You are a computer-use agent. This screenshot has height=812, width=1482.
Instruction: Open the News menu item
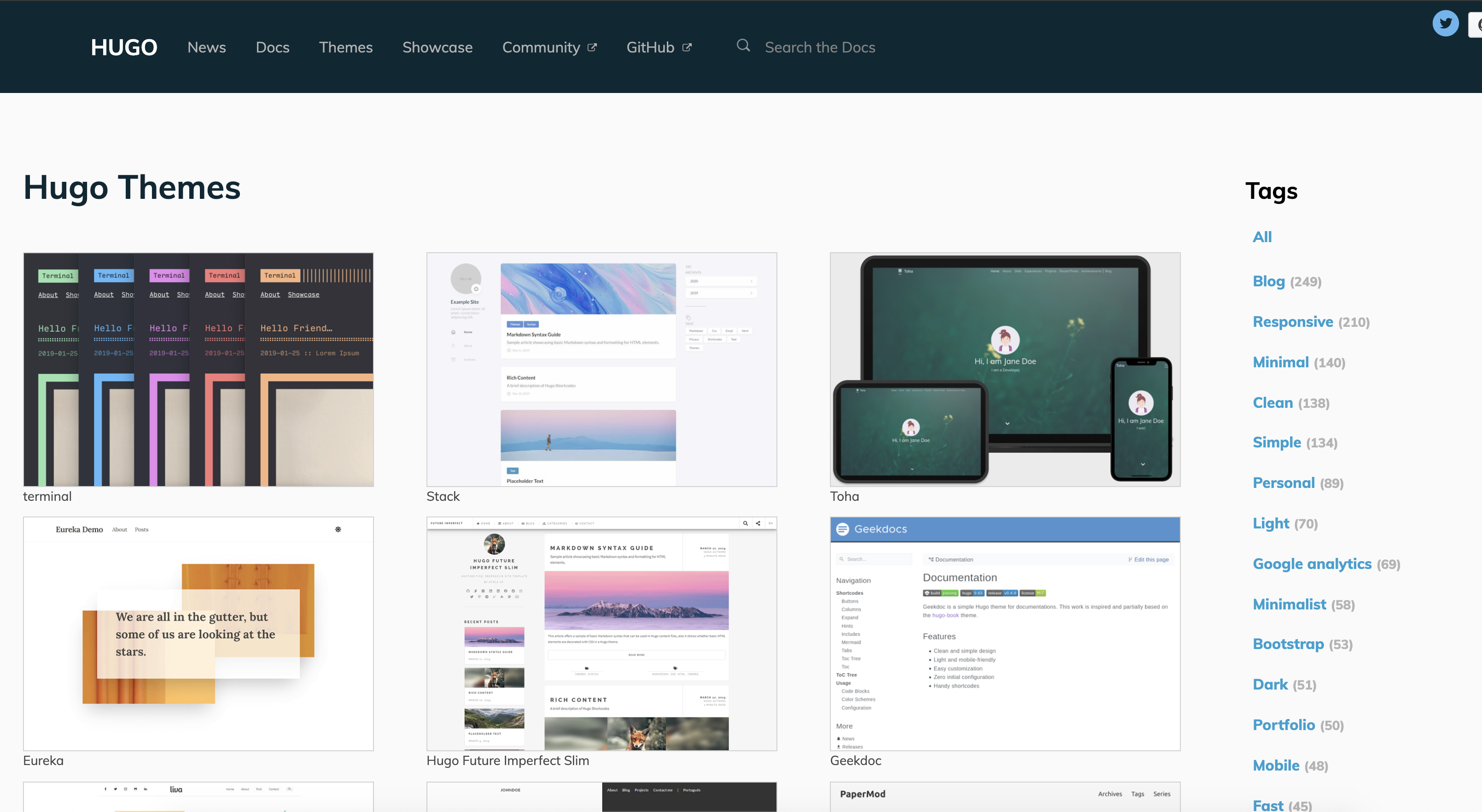coord(206,47)
